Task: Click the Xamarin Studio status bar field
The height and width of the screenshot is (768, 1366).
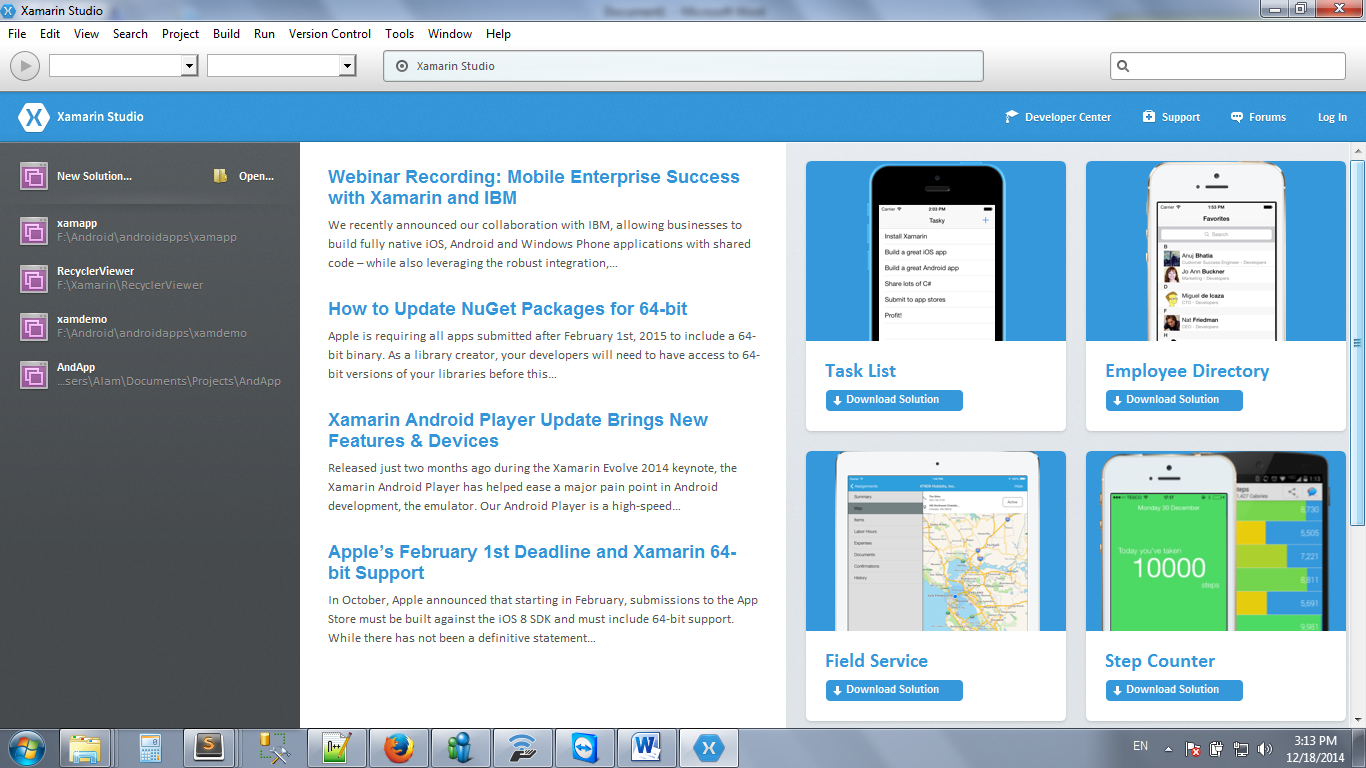Action: click(684, 66)
